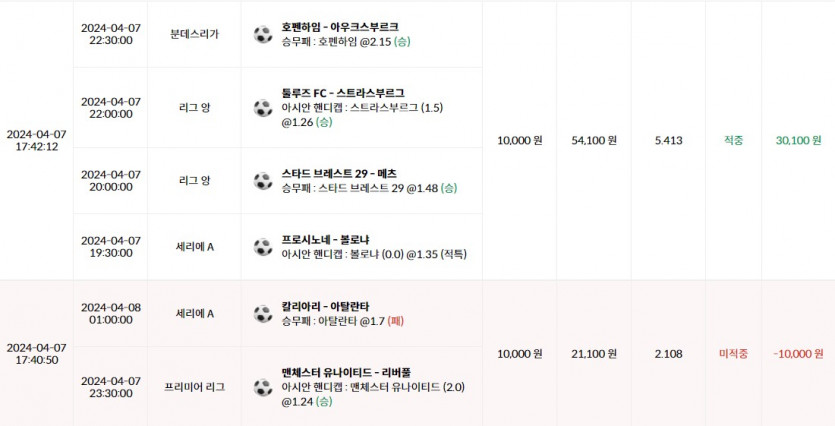Select the -10,000 원 loss amount
The height and width of the screenshot is (426, 835).
click(798, 353)
